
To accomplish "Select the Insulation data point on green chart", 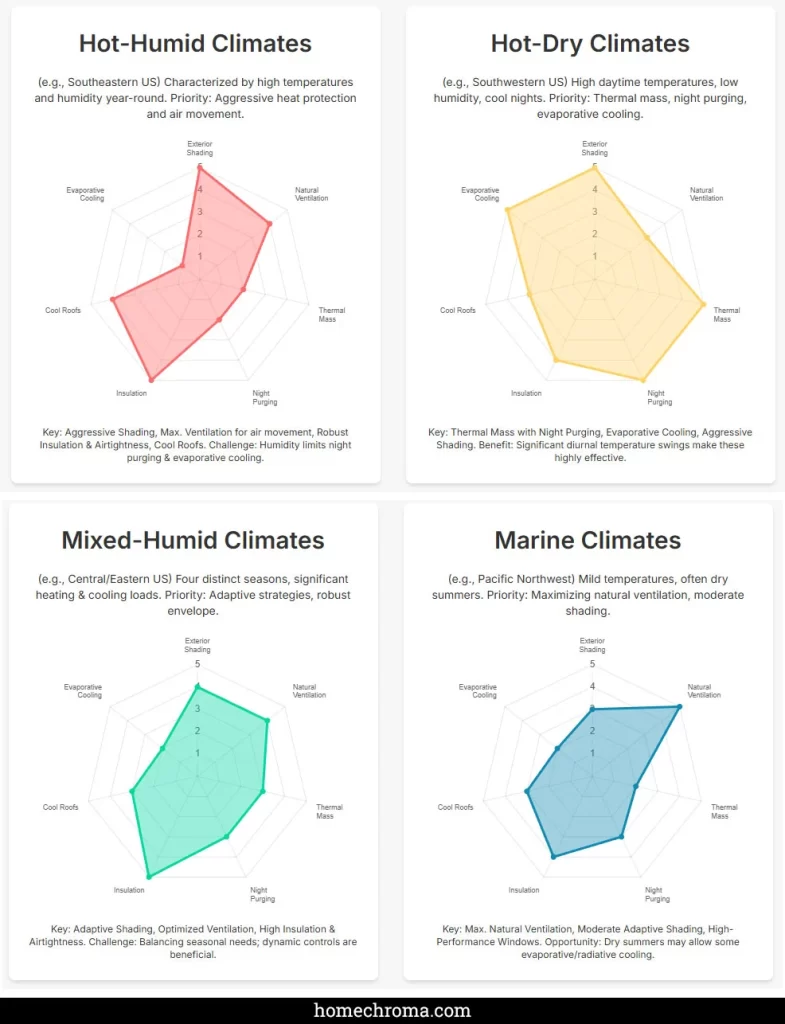I will pyautogui.click(x=148, y=876).
